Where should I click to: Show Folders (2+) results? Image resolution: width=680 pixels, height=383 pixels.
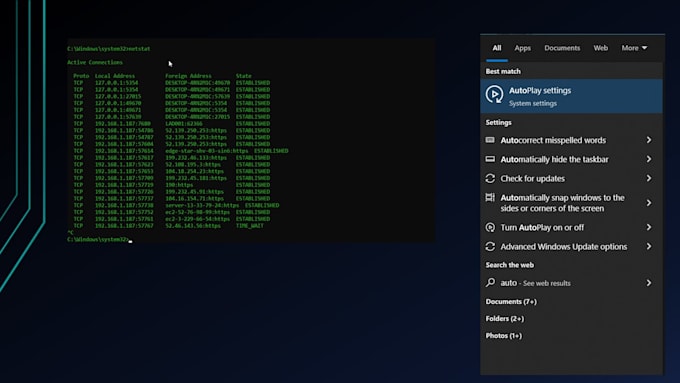505,318
